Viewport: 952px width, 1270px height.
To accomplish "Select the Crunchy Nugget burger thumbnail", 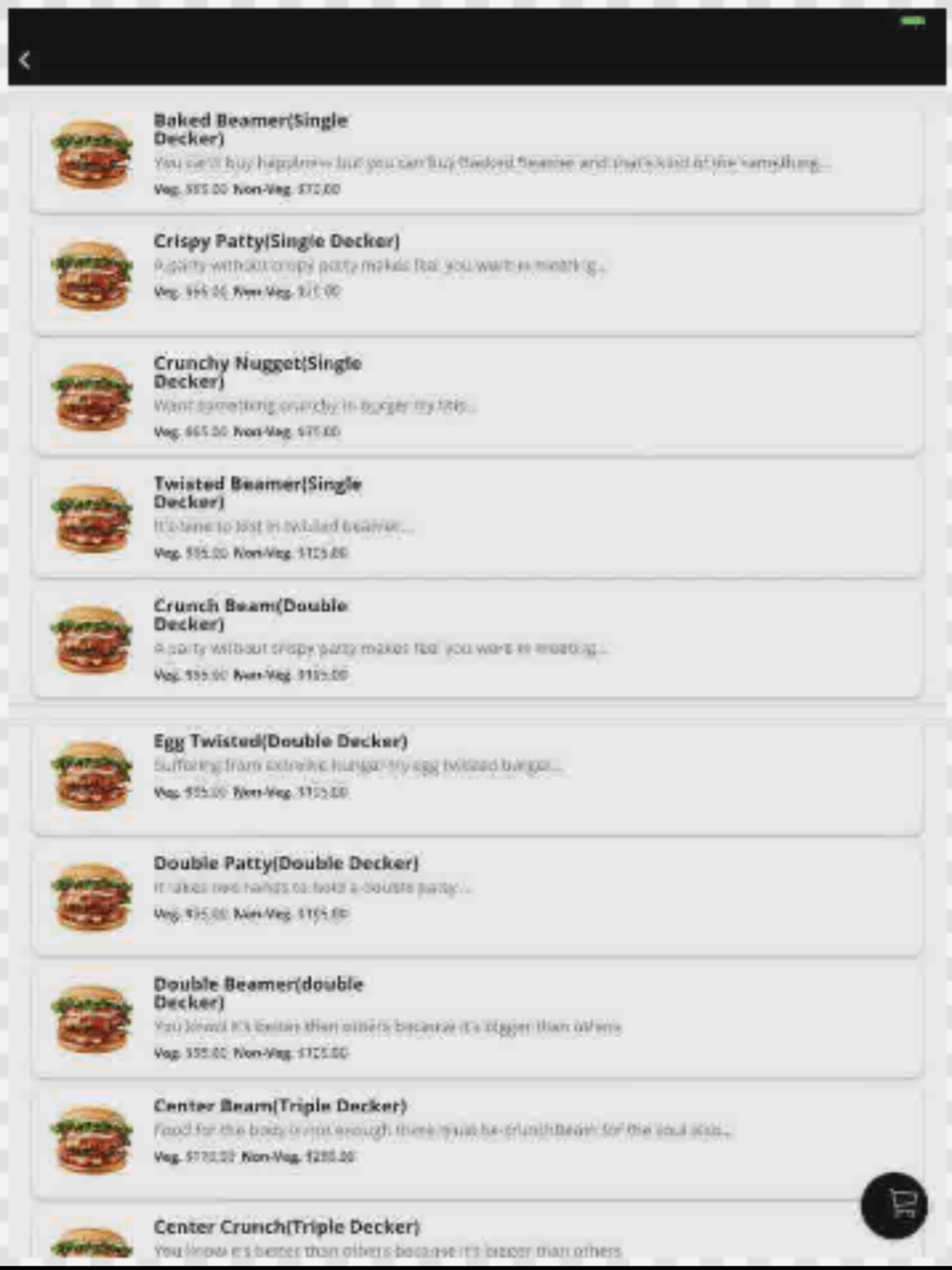I will tap(91, 397).
